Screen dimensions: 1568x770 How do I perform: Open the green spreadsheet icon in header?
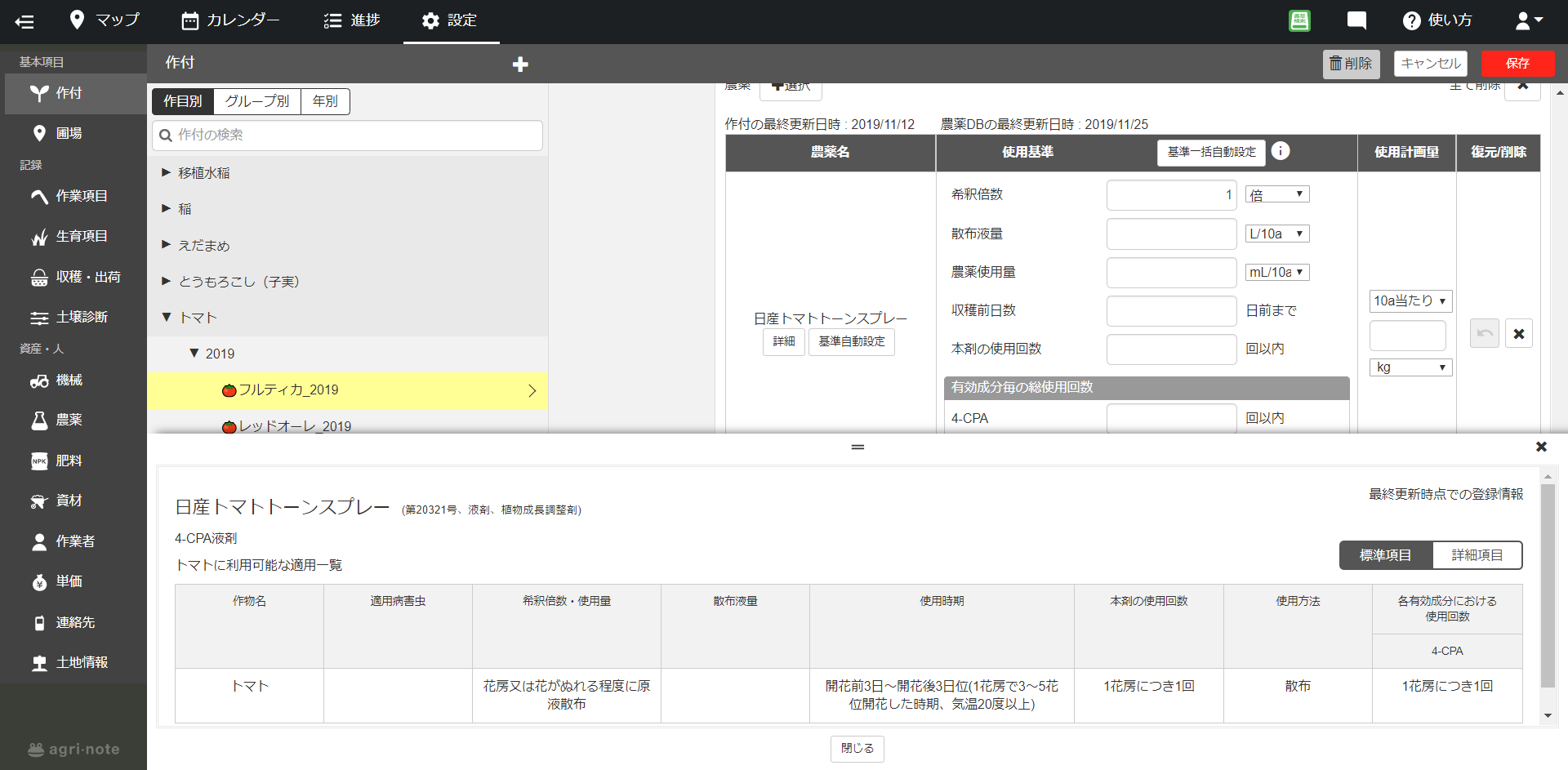coord(1299,20)
